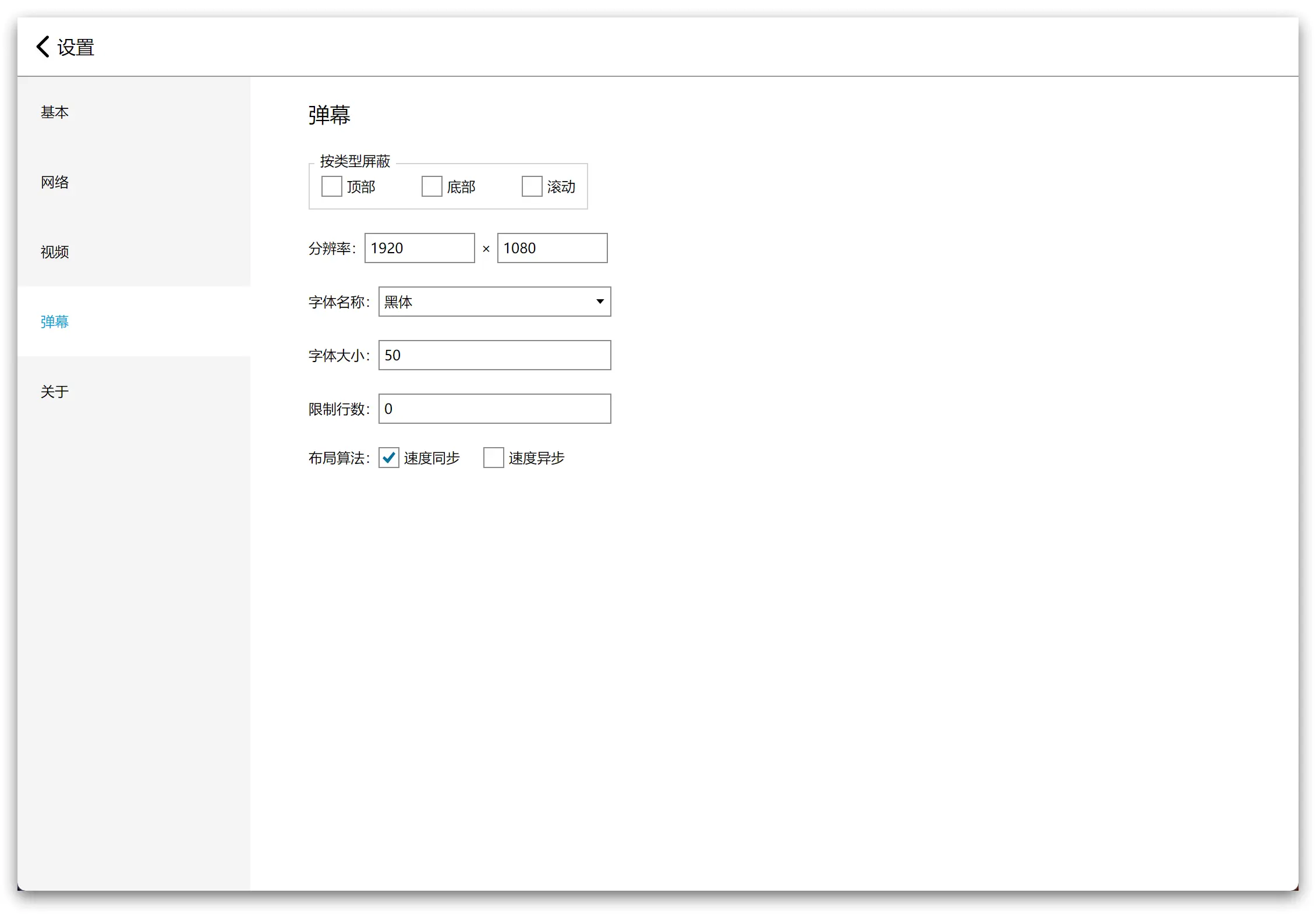Open the 基本 settings tab
Image resolution: width=1316 pixels, height=914 pixels.
(134, 112)
